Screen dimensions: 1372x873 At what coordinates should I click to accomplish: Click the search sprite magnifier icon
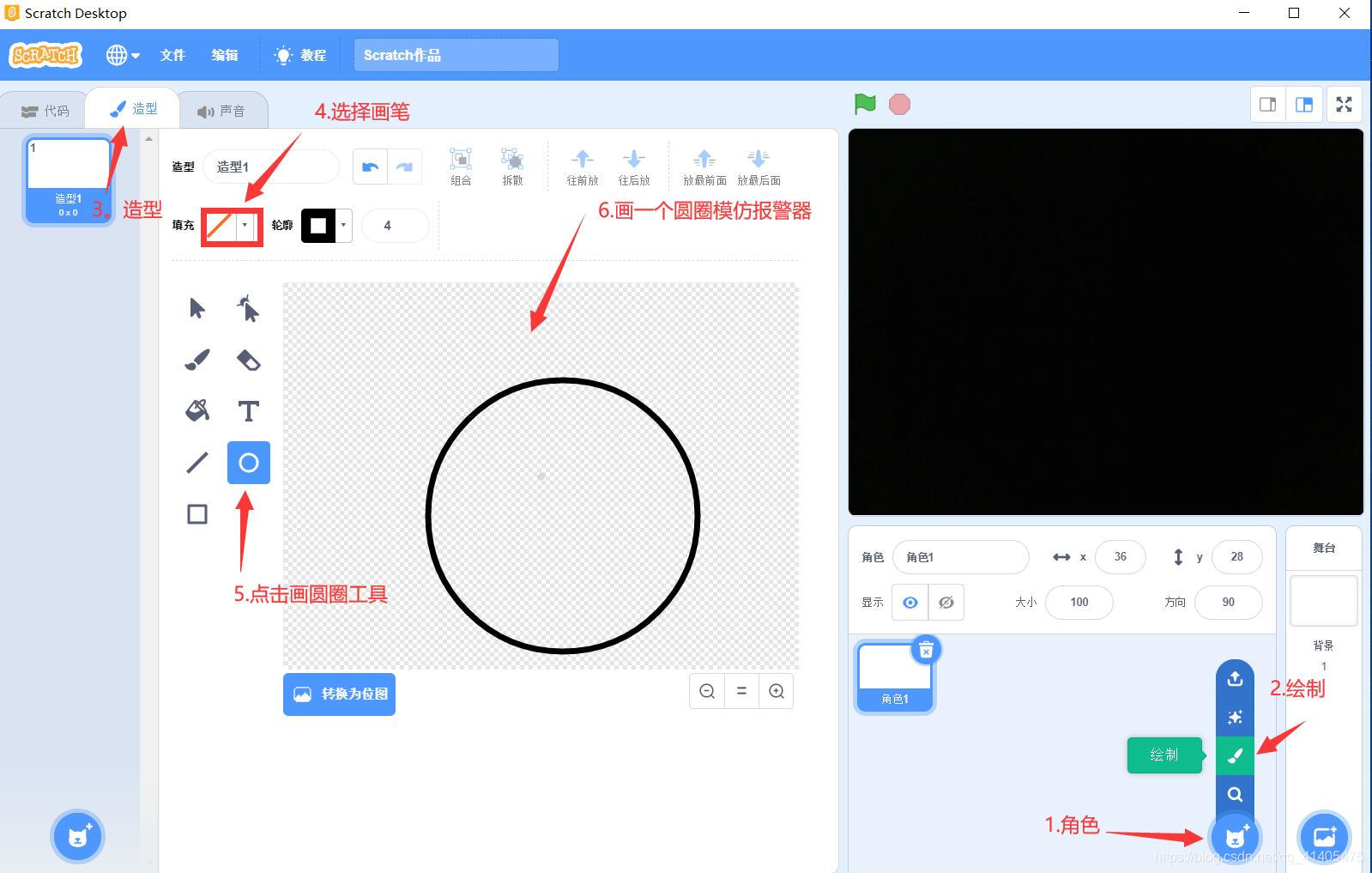point(1235,794)
